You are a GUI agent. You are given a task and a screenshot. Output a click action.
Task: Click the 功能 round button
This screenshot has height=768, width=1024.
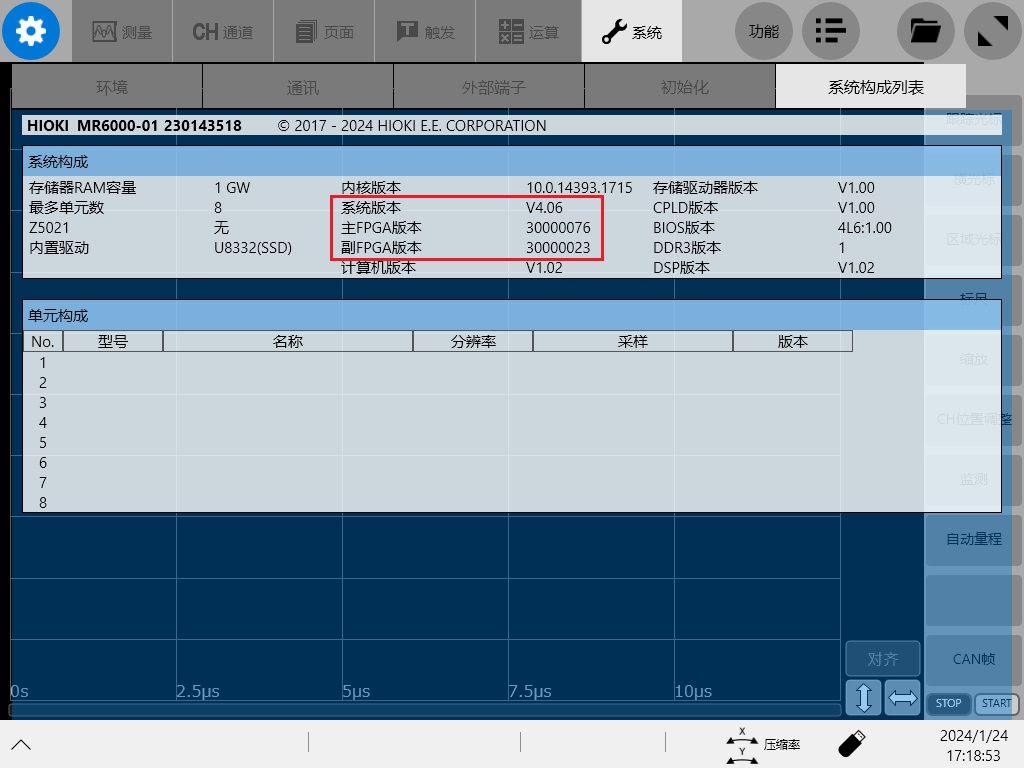(763, 31)
